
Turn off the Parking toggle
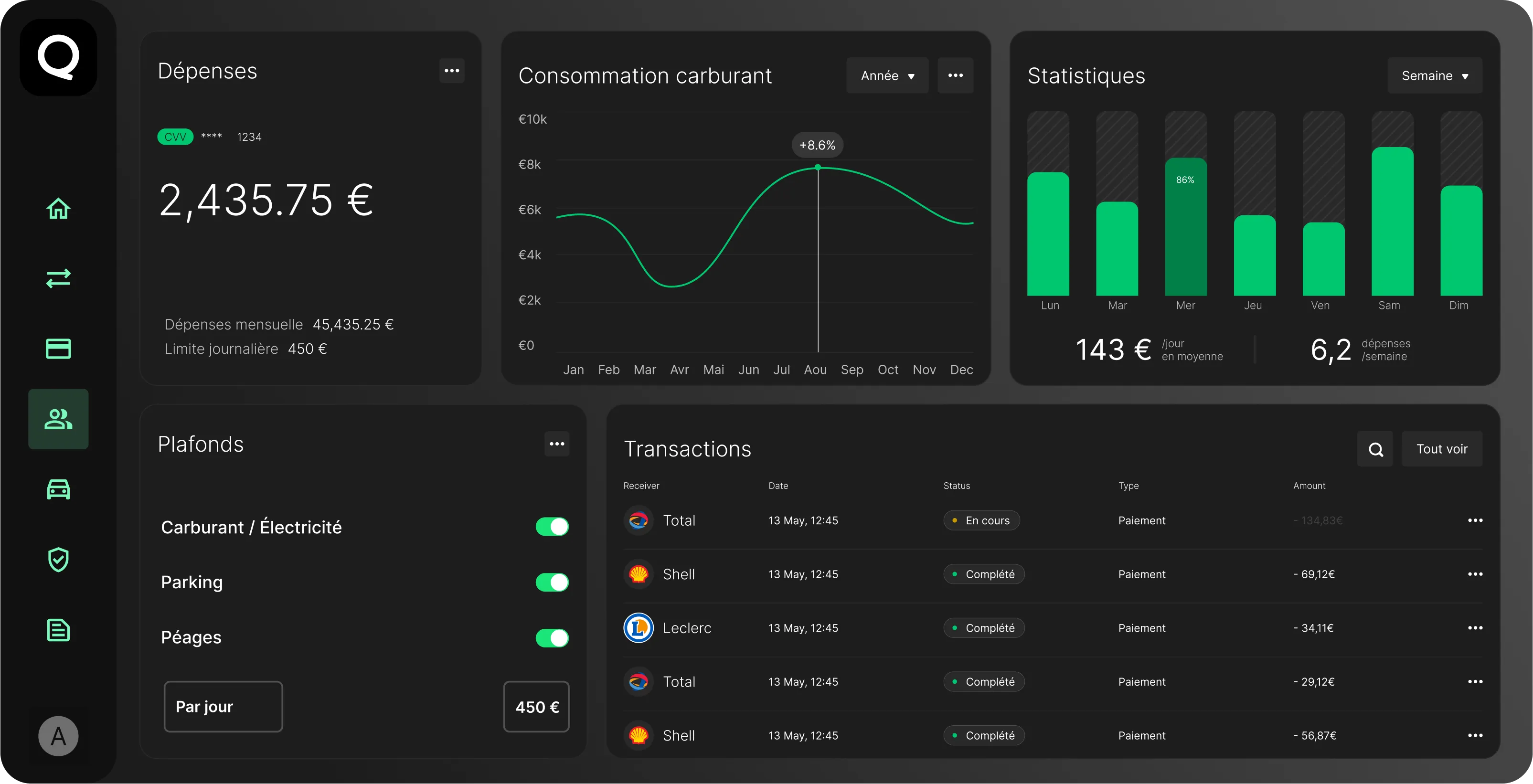click(x=552, y=583)
